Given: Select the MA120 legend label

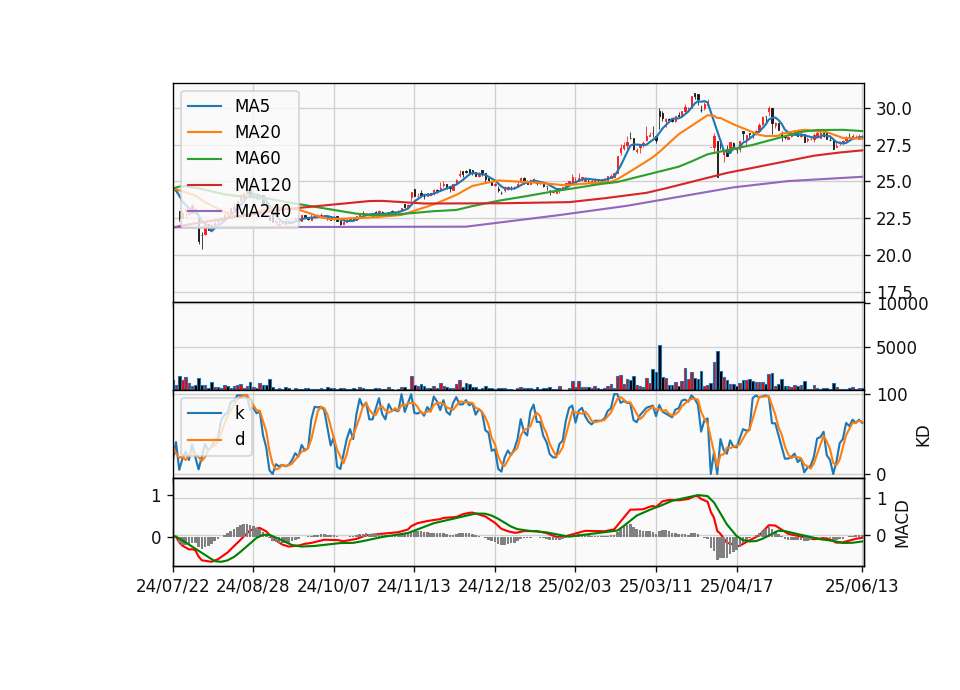Looking at the screenshot, I should (263, 184).
